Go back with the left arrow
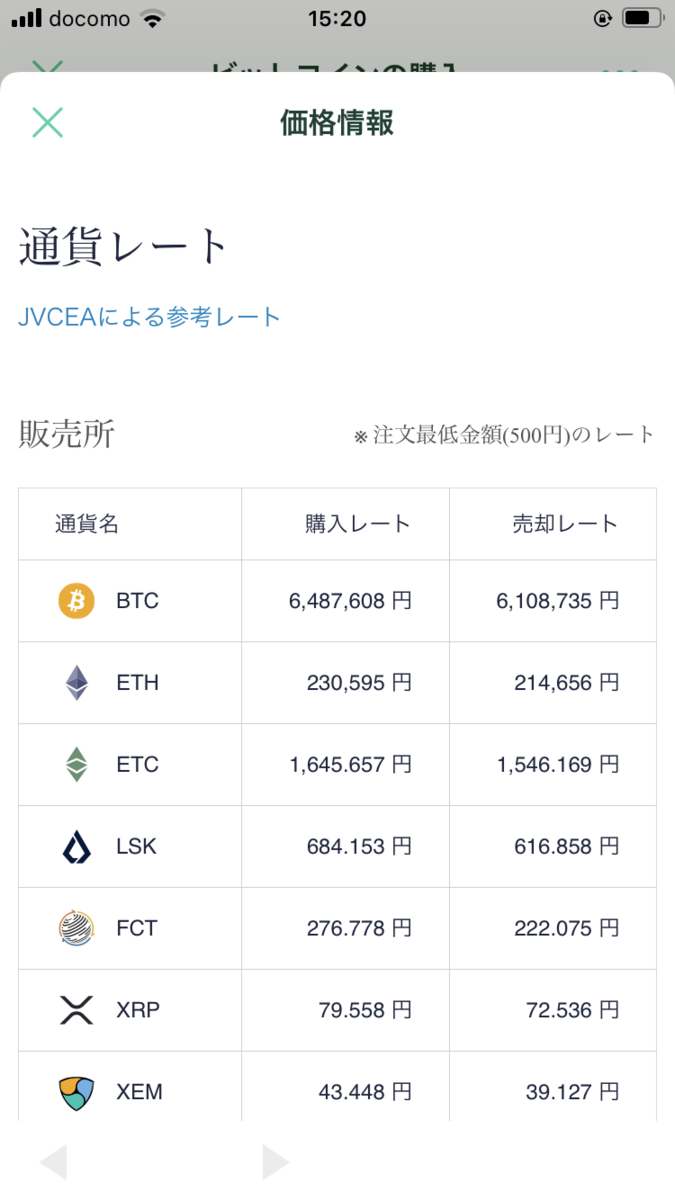Viewport: 675px width, 1200px height. click(53, 1162)
